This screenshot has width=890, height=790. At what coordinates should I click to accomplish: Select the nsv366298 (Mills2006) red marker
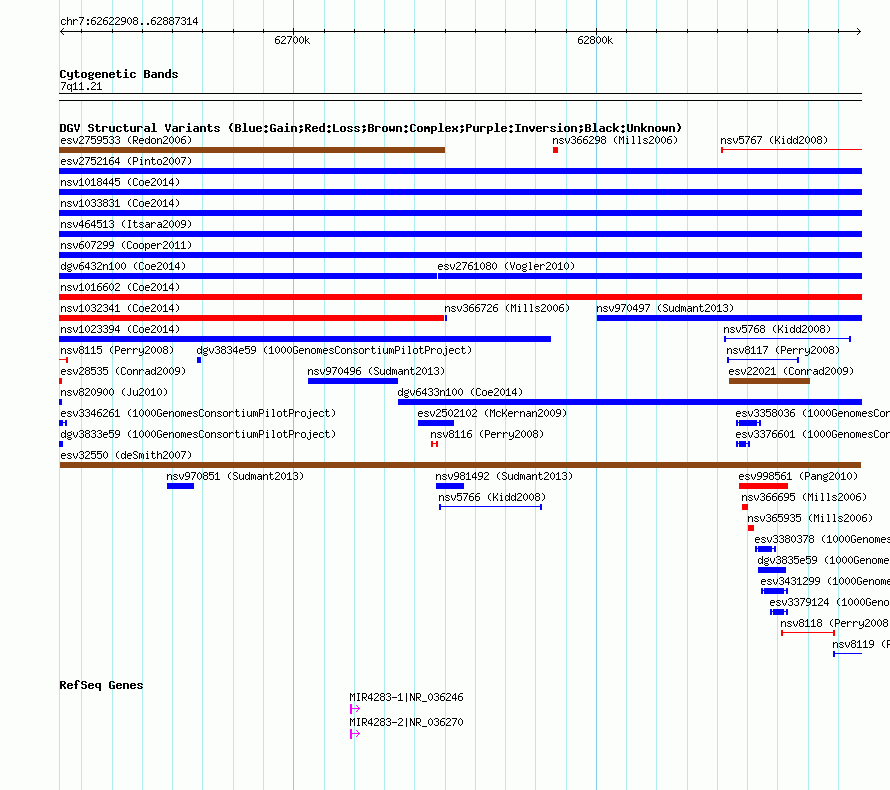click(555, 150)
